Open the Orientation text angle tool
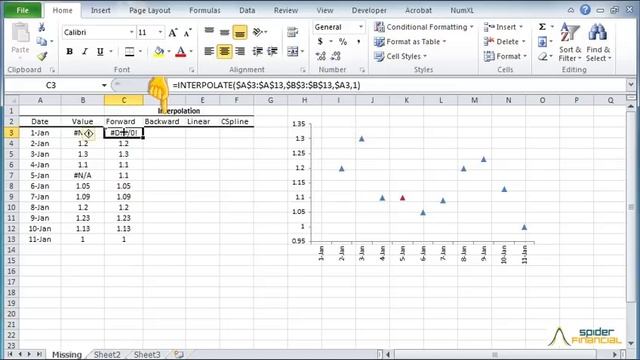This screenshot has width=640, height=360. [x=258, y=32]
